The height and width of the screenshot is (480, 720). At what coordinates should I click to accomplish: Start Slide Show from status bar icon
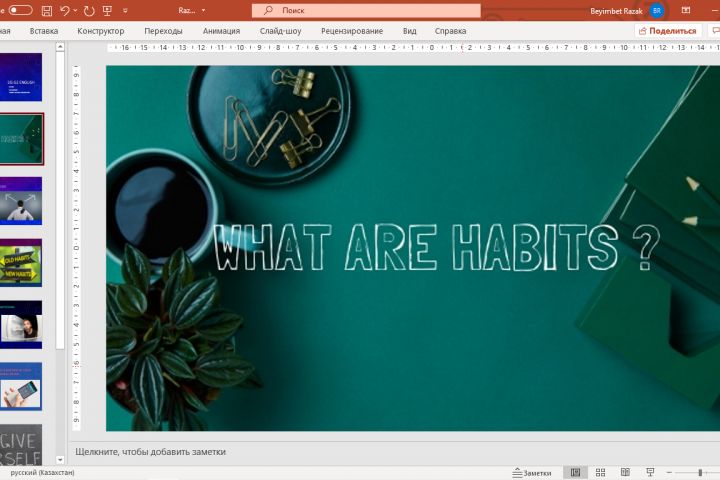(x=650, y=472)
